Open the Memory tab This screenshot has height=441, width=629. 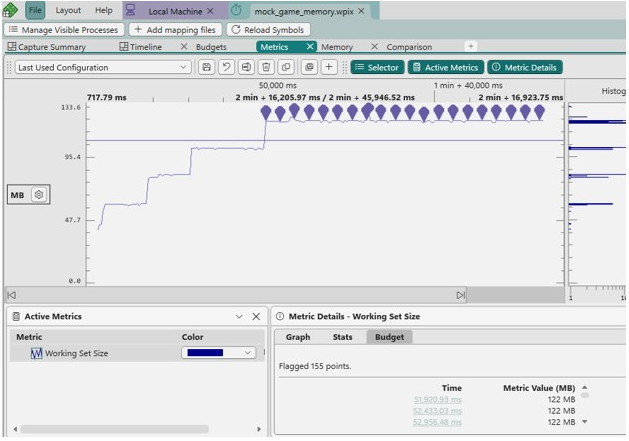click(x=337, y=47)
